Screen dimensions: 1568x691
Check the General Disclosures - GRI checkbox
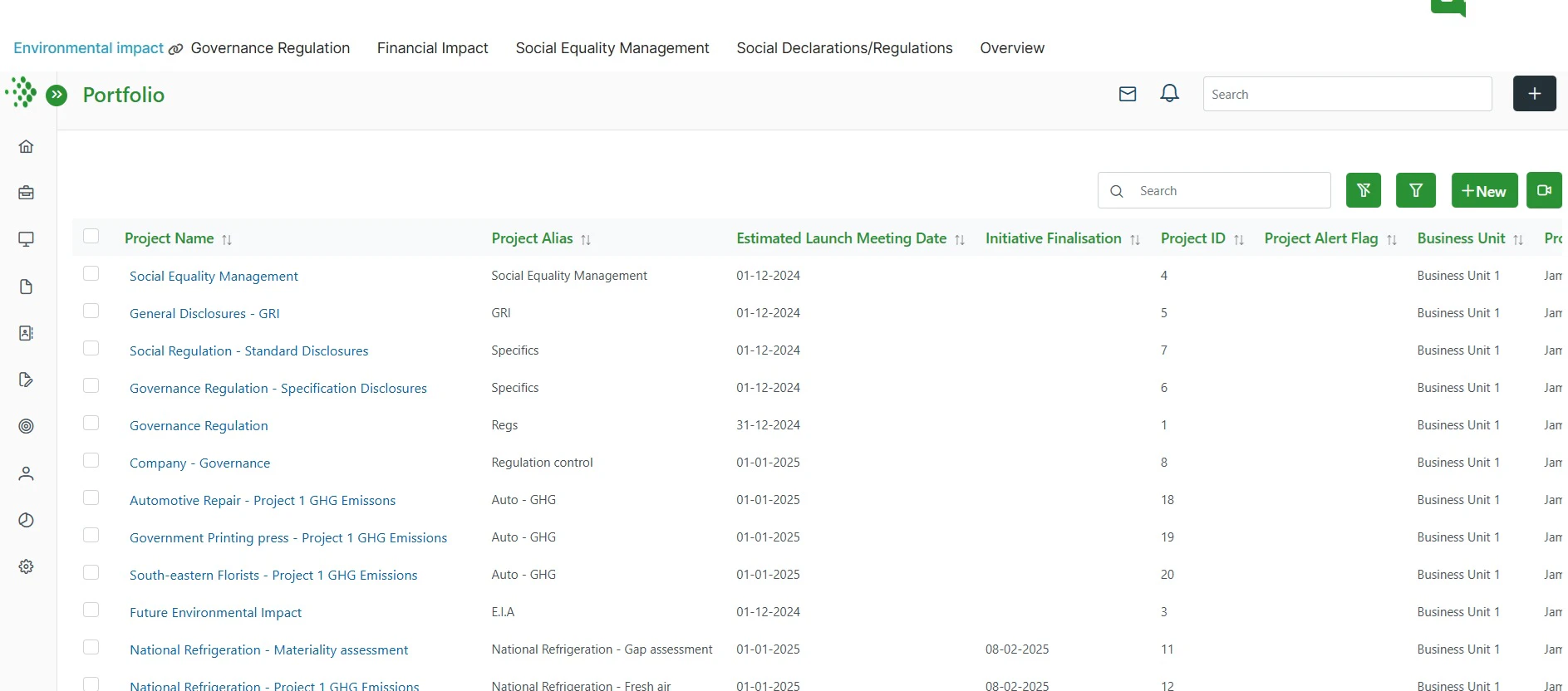91,311
